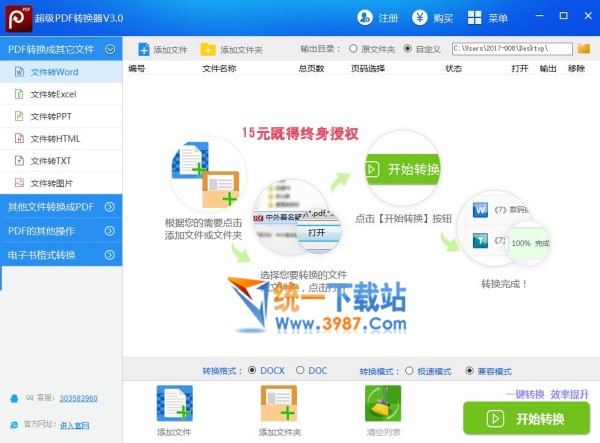The width and height of the screenshot is (600, 443).
Task: Click 添加文件夹 label in top toolbar
Action: pyautogui.click(x=241, y=50)
